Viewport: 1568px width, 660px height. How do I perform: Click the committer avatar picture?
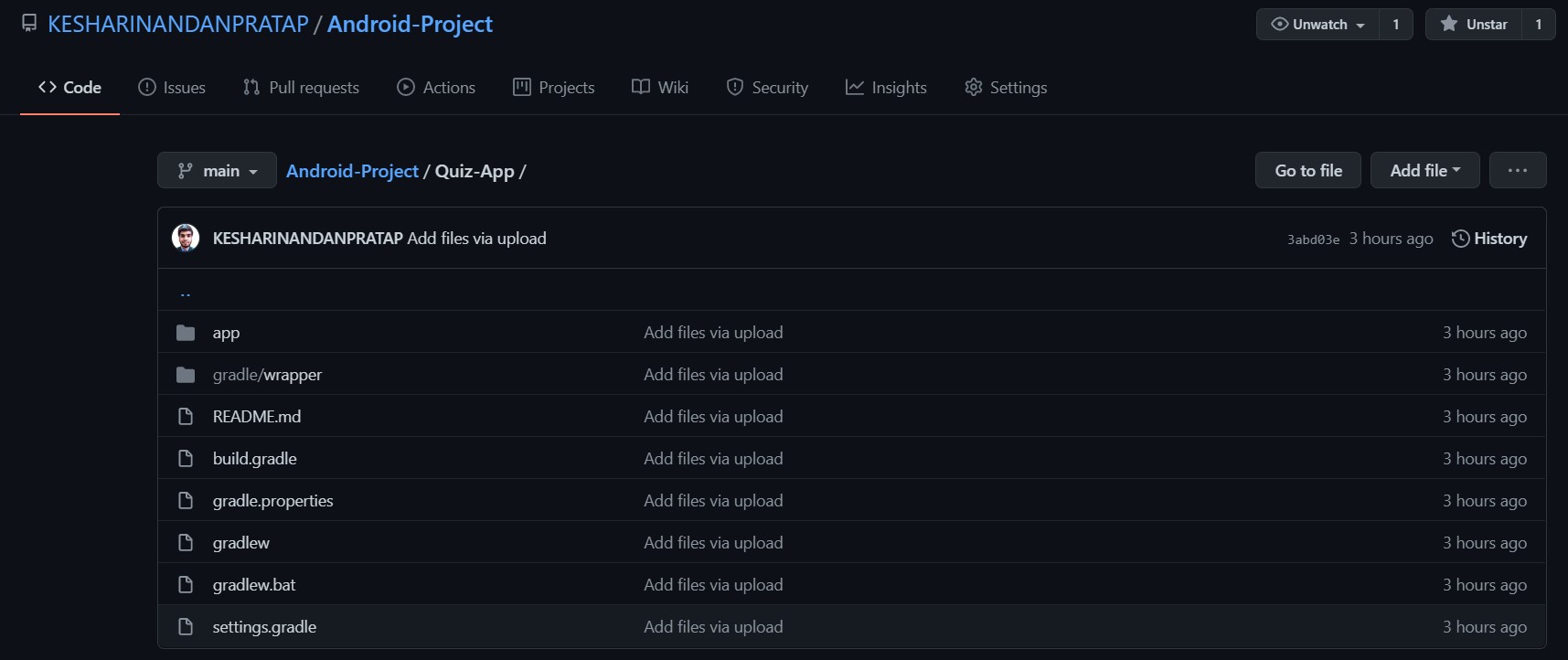186,238
